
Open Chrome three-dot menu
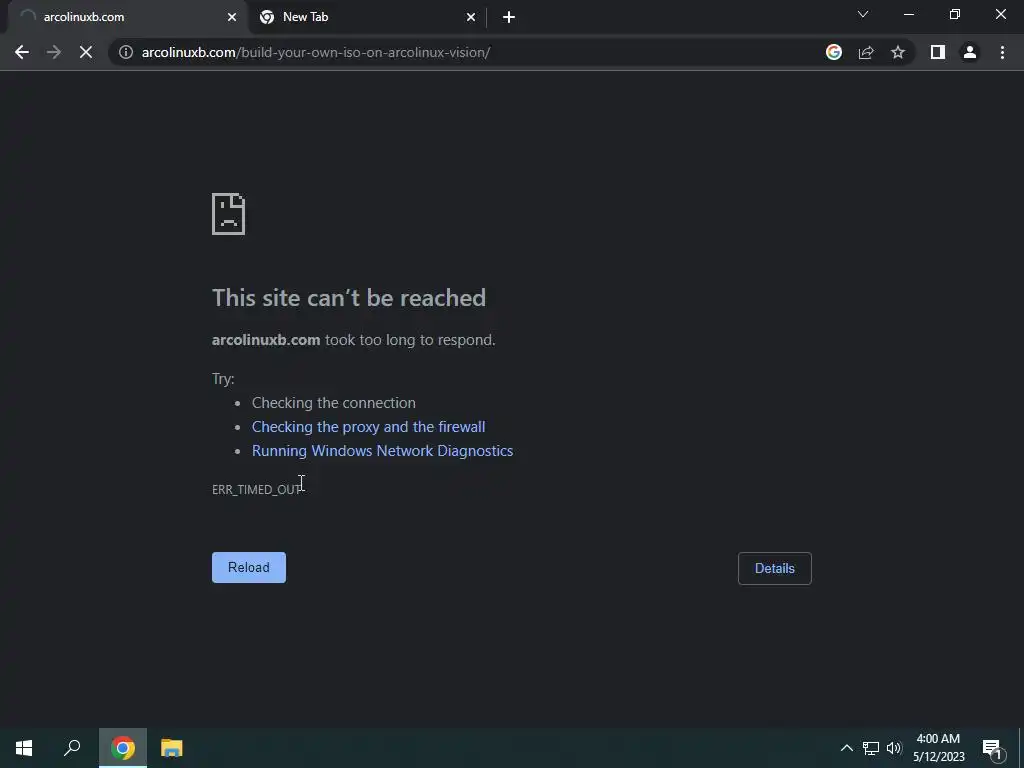(1002, 52)
